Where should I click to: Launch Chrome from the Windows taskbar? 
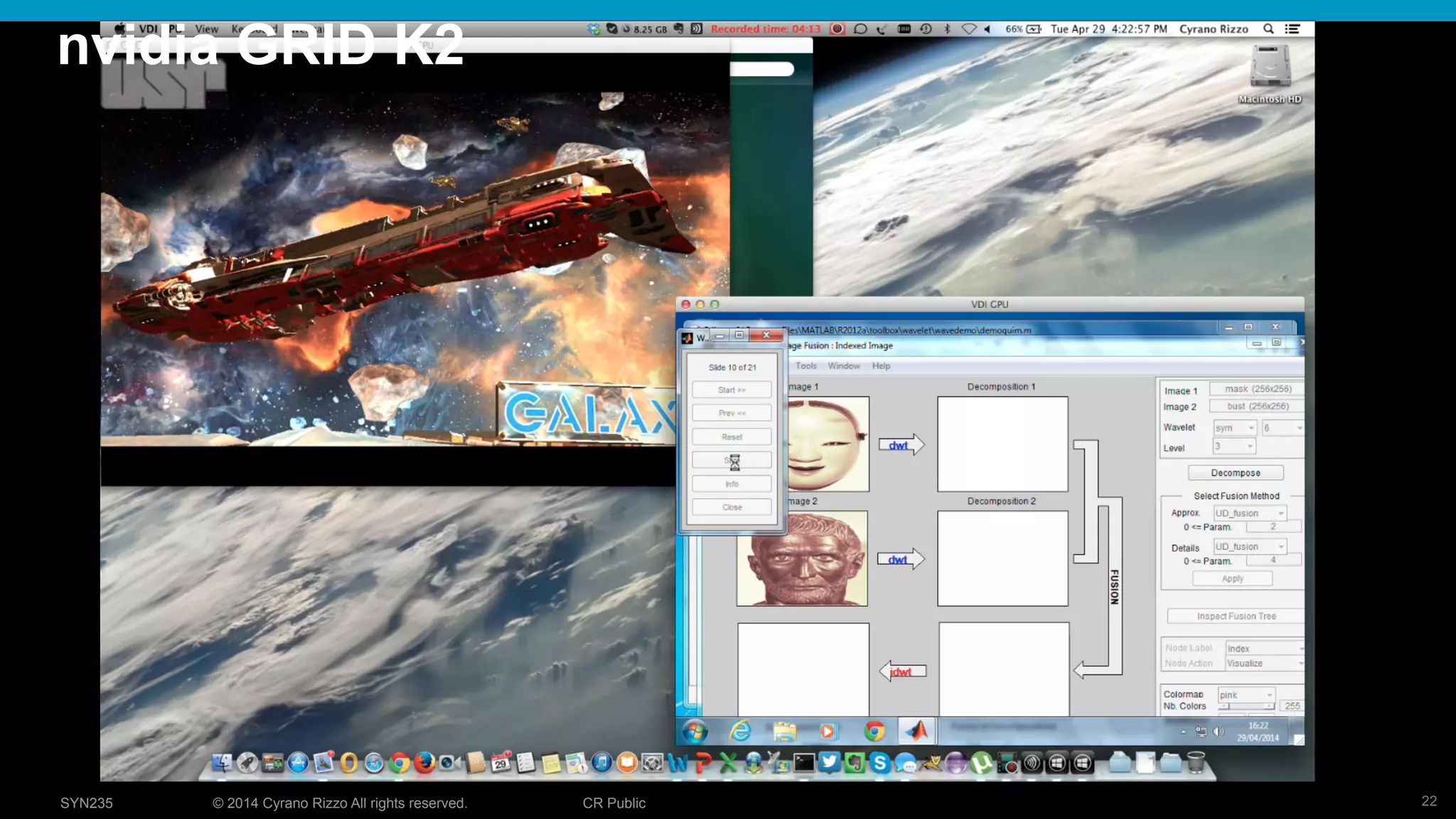point(874,731)
